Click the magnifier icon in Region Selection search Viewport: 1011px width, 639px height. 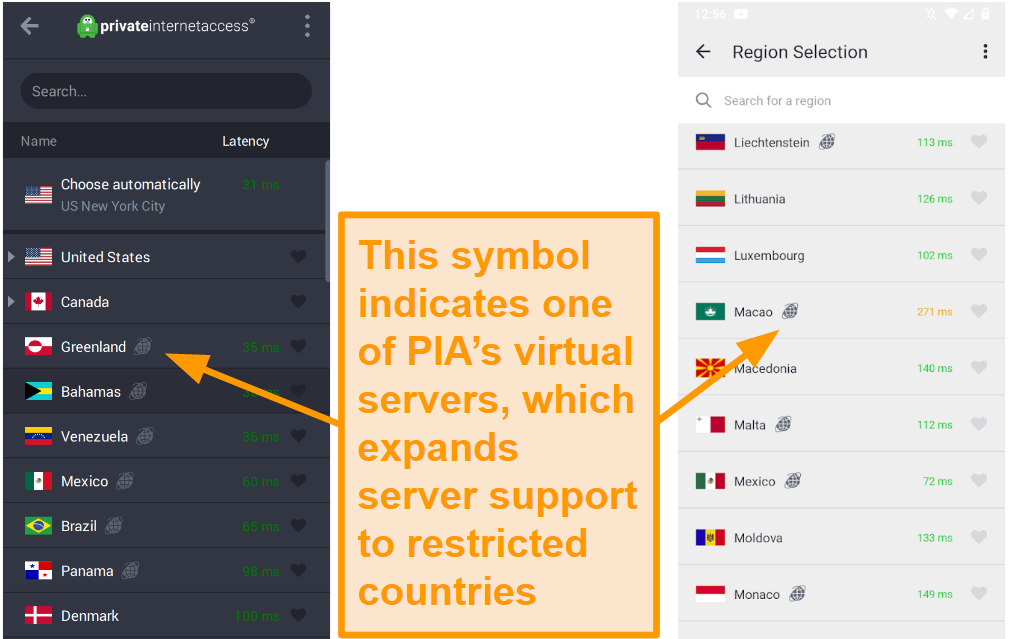(x=703, y=100)
